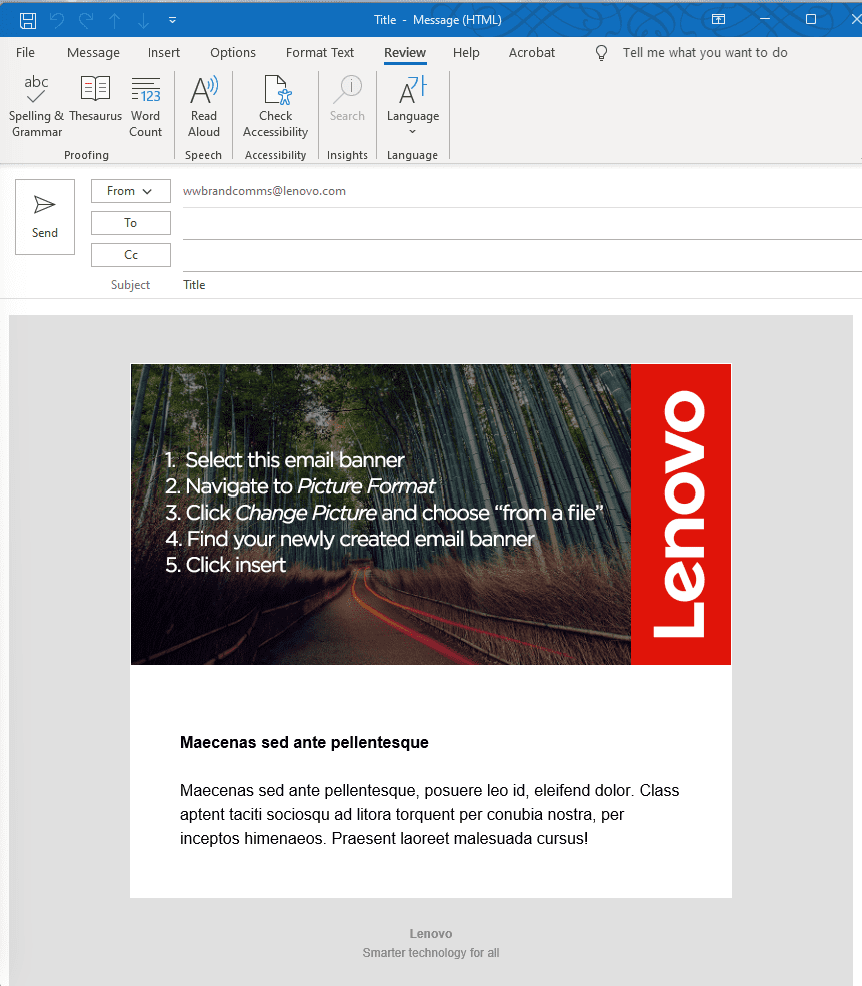Click the Save icon in title bar

(x=28, y=20)
